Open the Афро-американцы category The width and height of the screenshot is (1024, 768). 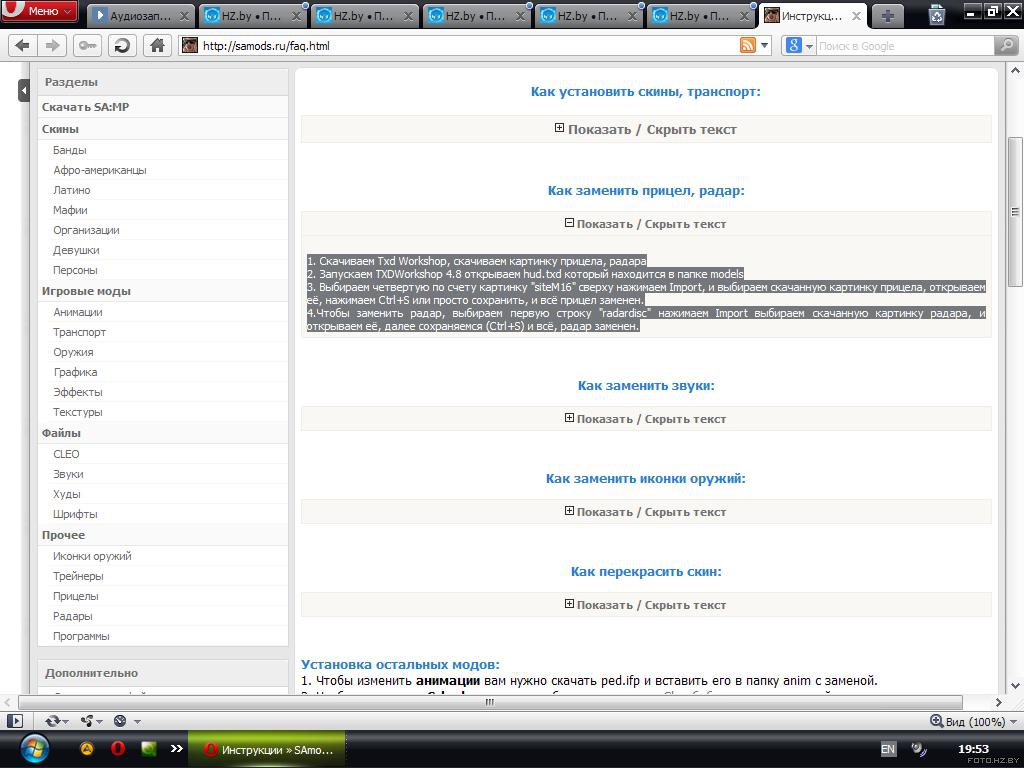(x=100, y=170)
